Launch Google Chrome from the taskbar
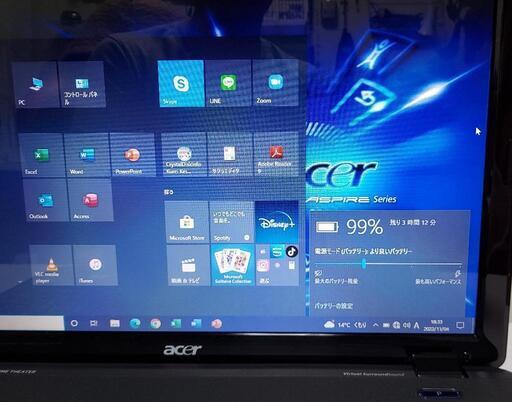Viewport: 512px width, 402px height. [155, 324]
